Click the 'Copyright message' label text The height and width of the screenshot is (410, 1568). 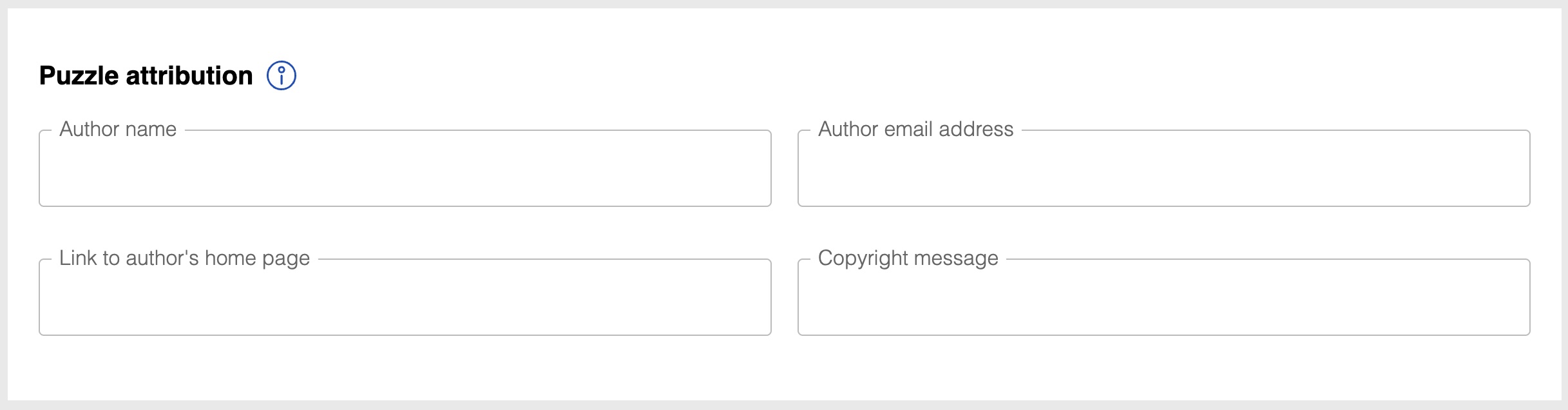coord(908,259)
